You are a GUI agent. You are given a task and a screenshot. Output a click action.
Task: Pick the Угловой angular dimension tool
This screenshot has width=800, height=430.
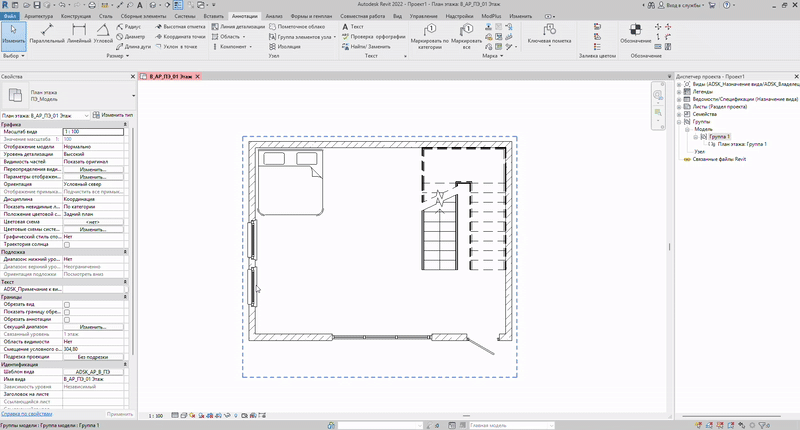pyautogui.click(x=103, y=35)
